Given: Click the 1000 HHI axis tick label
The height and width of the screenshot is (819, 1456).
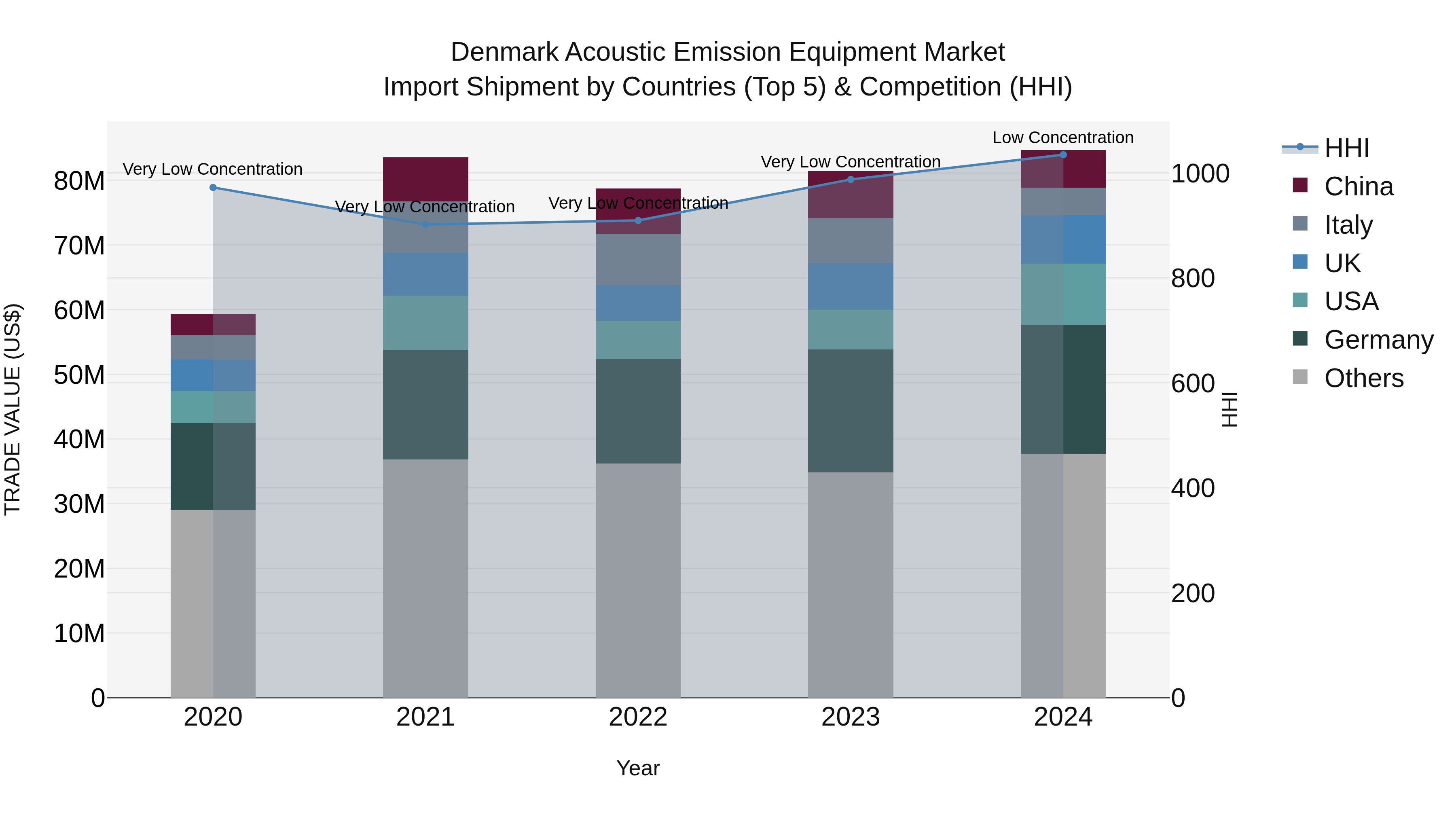Looking at the screenshot, I should click(x=1200, y=174).
